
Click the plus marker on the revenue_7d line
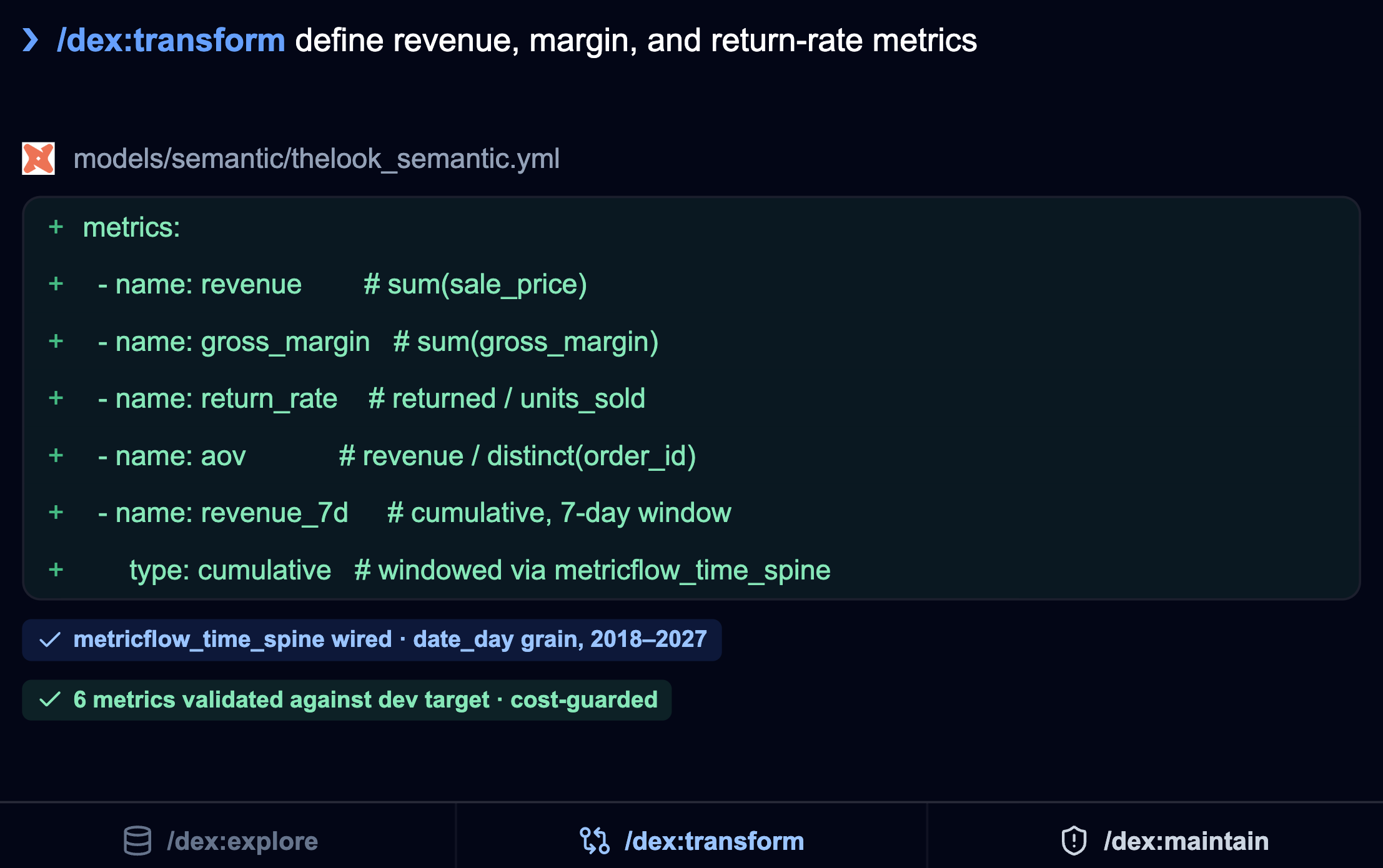(x=56, y=513)
